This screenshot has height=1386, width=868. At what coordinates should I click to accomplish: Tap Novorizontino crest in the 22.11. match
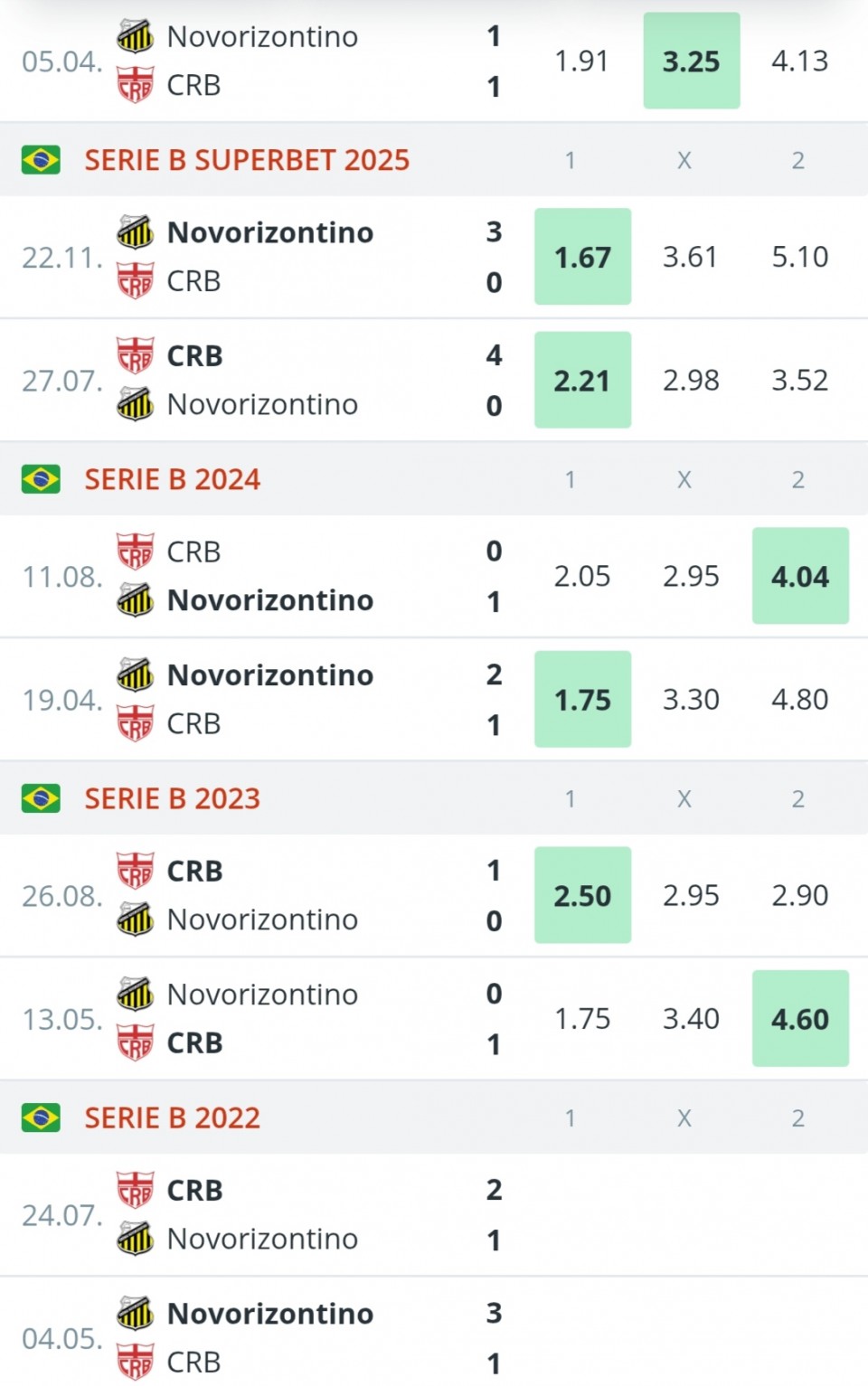point(136,232)
